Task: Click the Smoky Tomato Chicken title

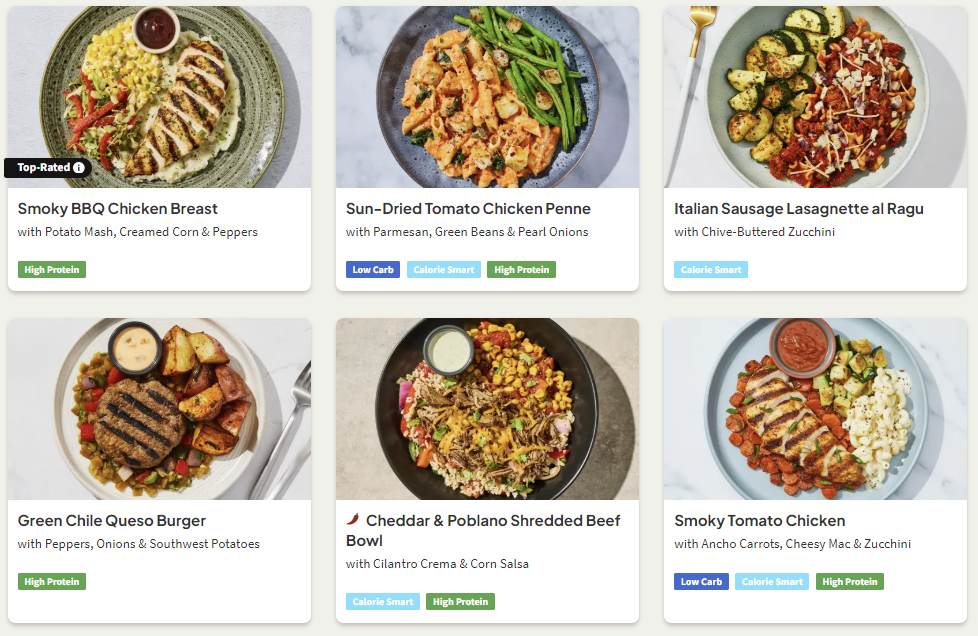Action: 759,521
